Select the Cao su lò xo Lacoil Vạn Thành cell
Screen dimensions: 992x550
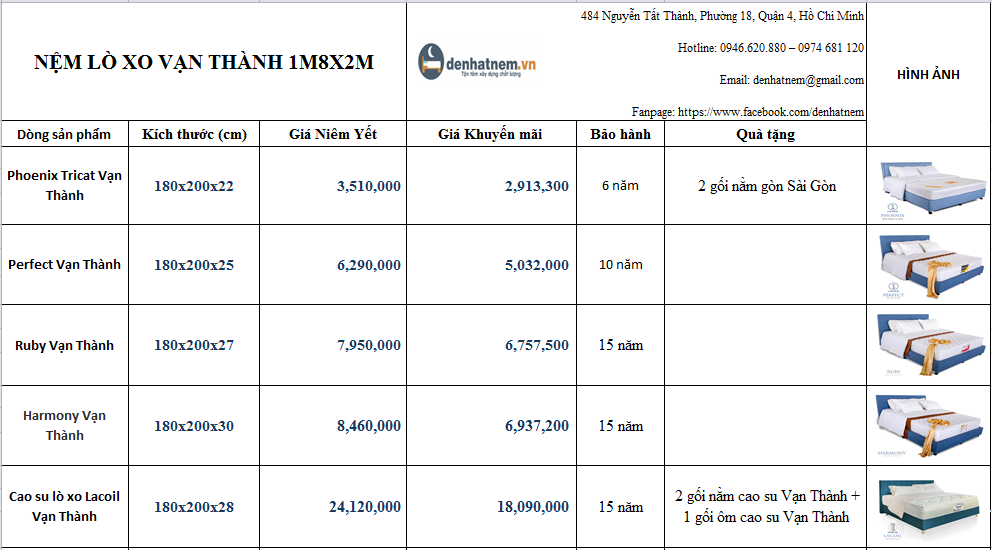pyautogui.click(x=65, y=506)
